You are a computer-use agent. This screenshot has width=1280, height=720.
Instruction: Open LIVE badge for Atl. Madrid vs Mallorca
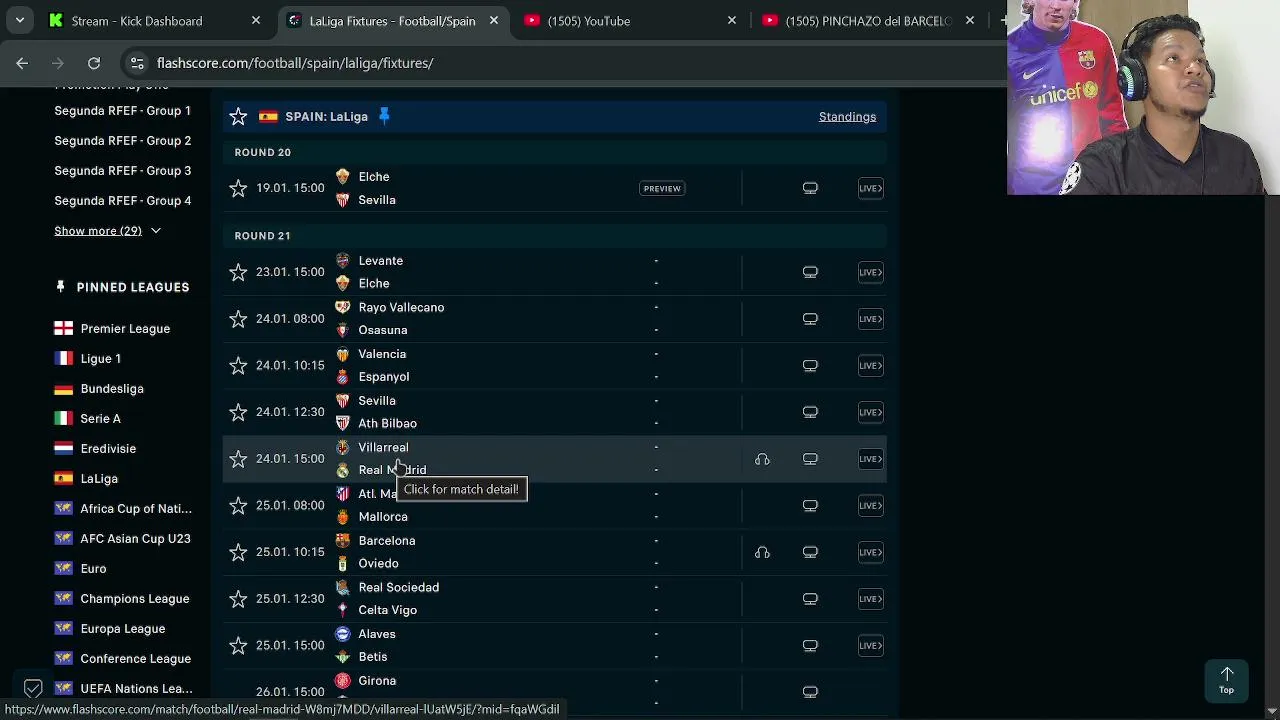[870, 506]
